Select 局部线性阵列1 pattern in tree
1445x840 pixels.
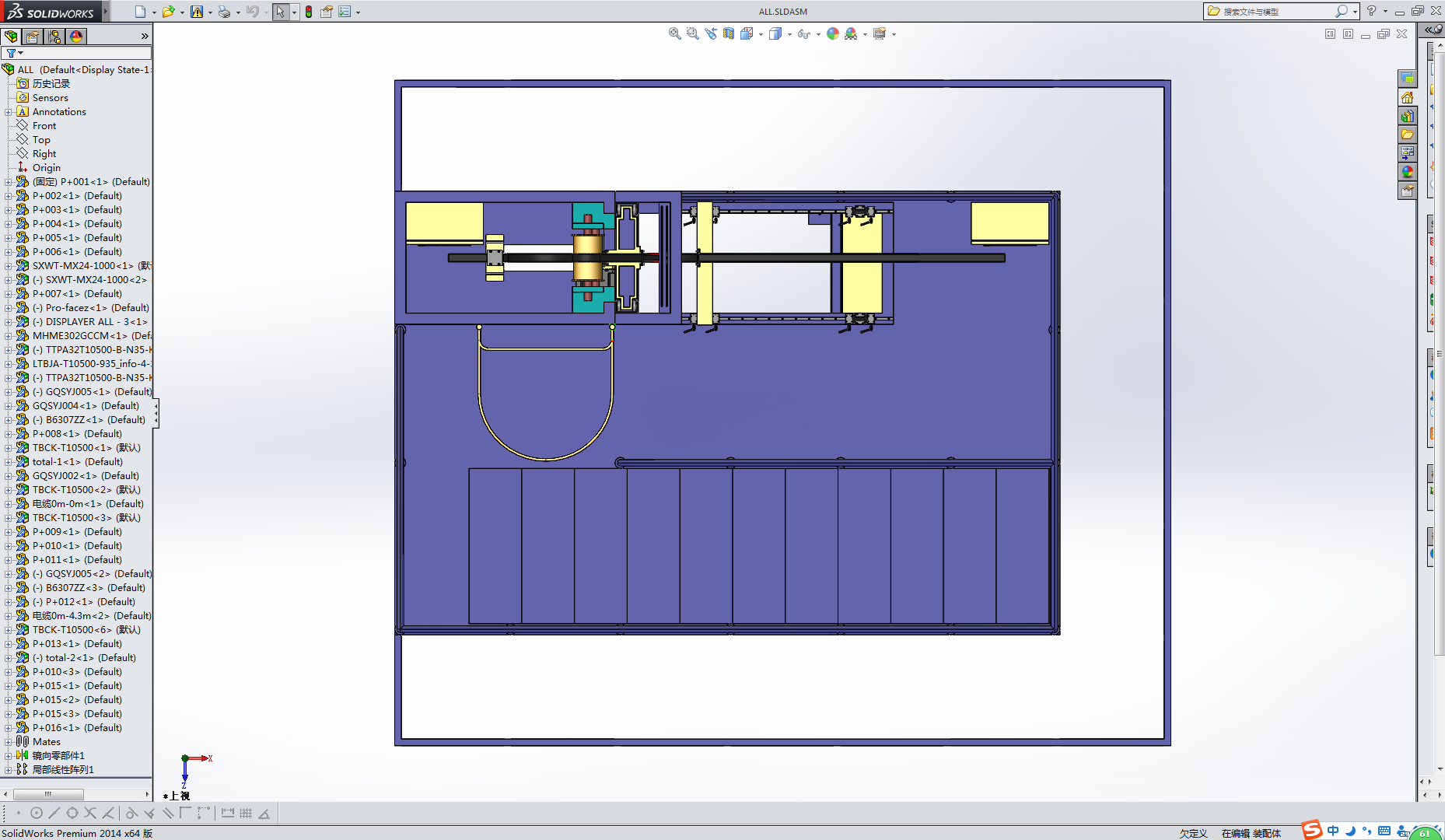63,770
